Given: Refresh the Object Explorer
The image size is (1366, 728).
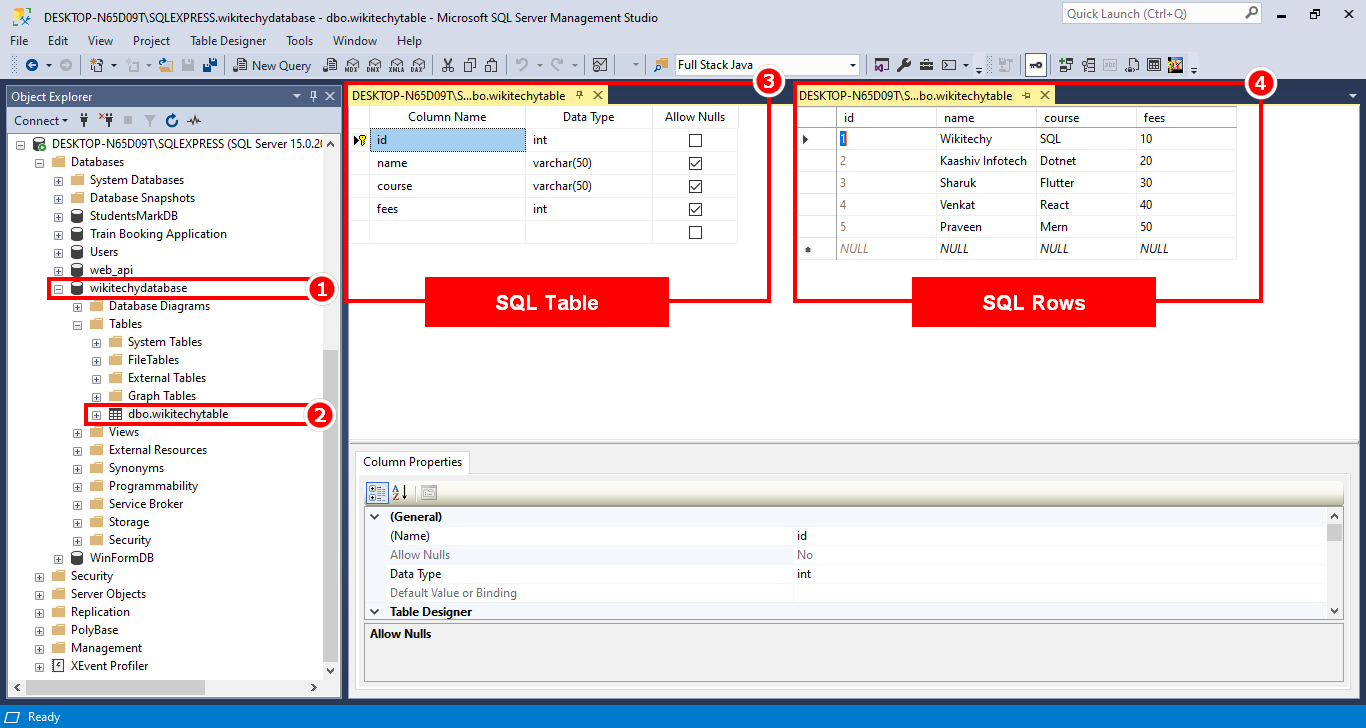Looking at the screenshot, I should (171, 120).
